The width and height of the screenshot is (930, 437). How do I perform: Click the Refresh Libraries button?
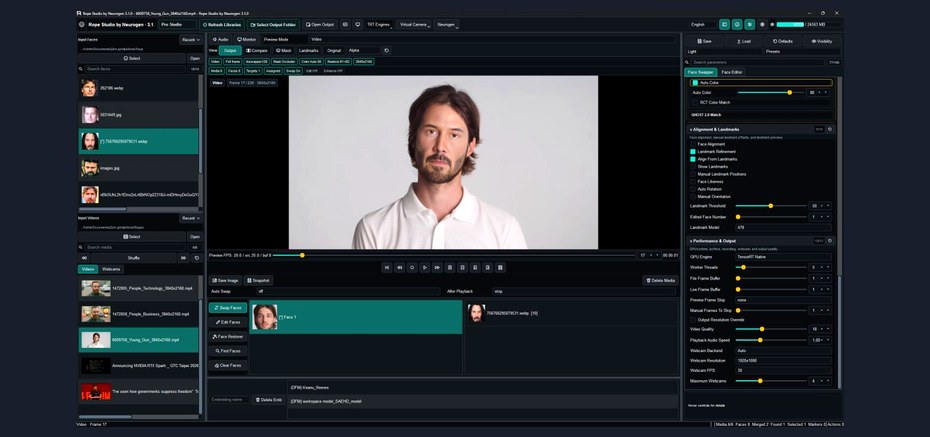222,25
